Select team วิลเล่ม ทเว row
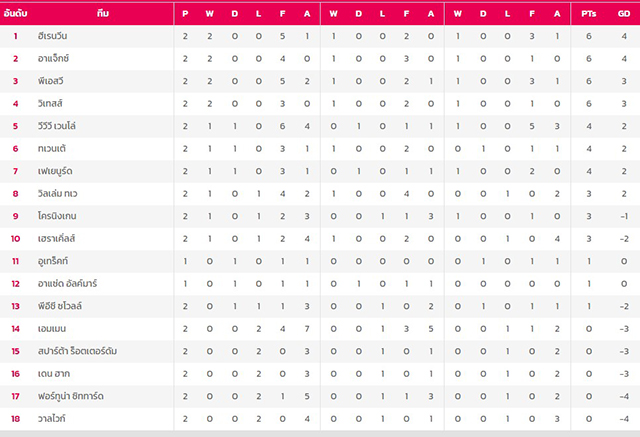 58,193
